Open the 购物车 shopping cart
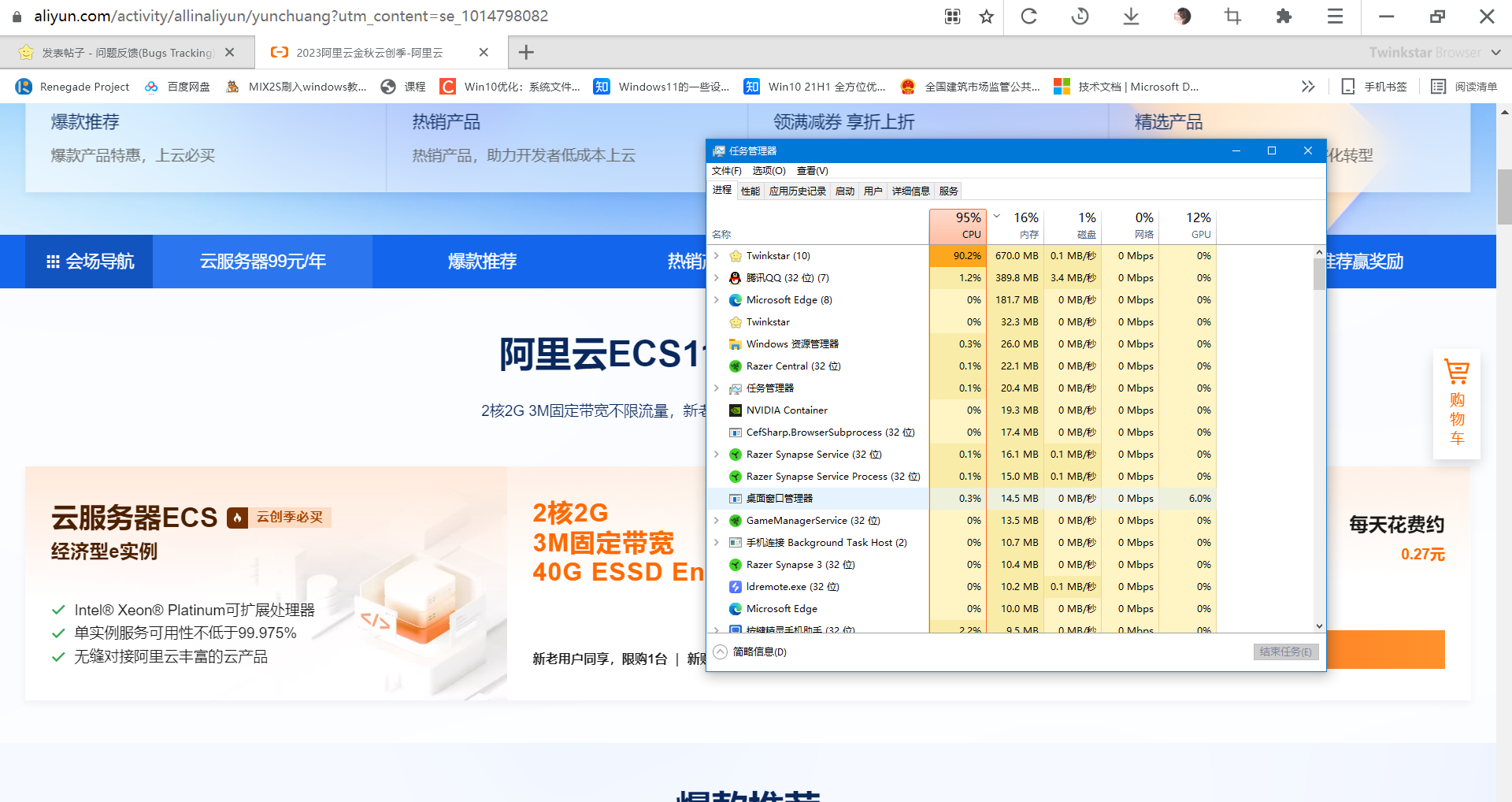The image size is (1512, 802). click(x=1457, y=404)
